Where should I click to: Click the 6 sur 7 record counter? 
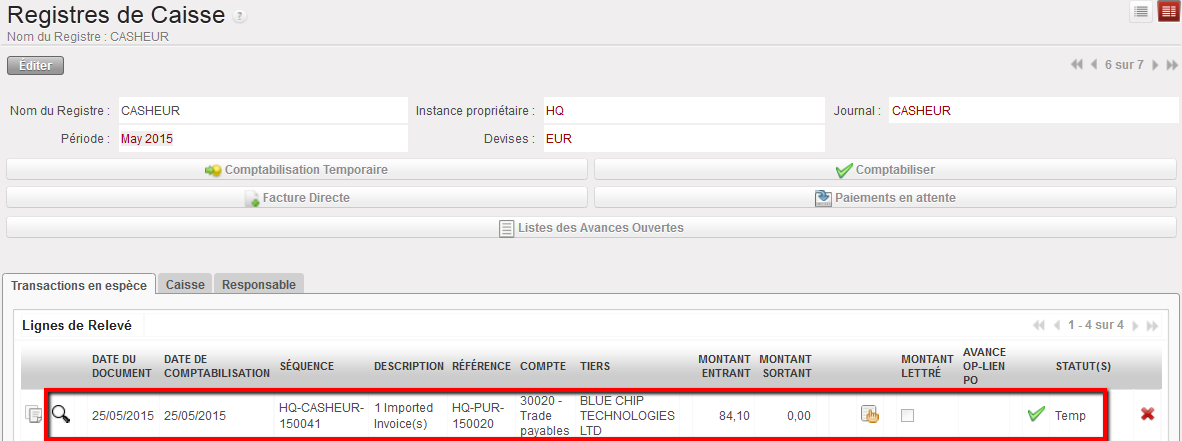point(1124,65)
